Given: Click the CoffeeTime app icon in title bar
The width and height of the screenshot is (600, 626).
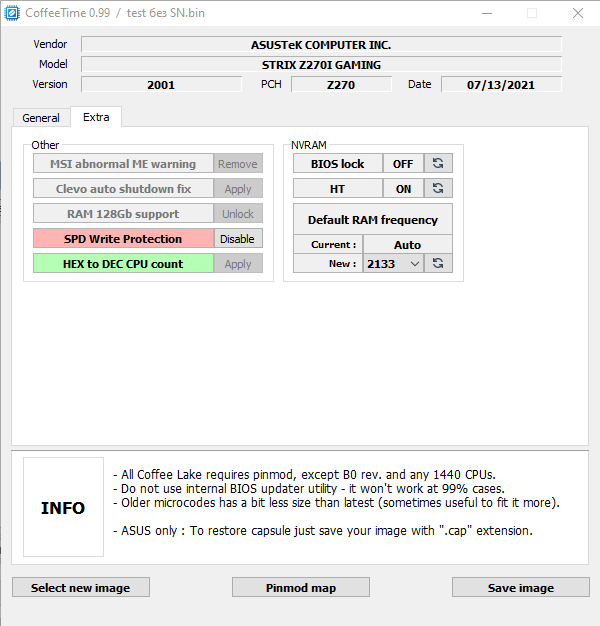Looking at the screenshot, I should (x=12, y=13).
